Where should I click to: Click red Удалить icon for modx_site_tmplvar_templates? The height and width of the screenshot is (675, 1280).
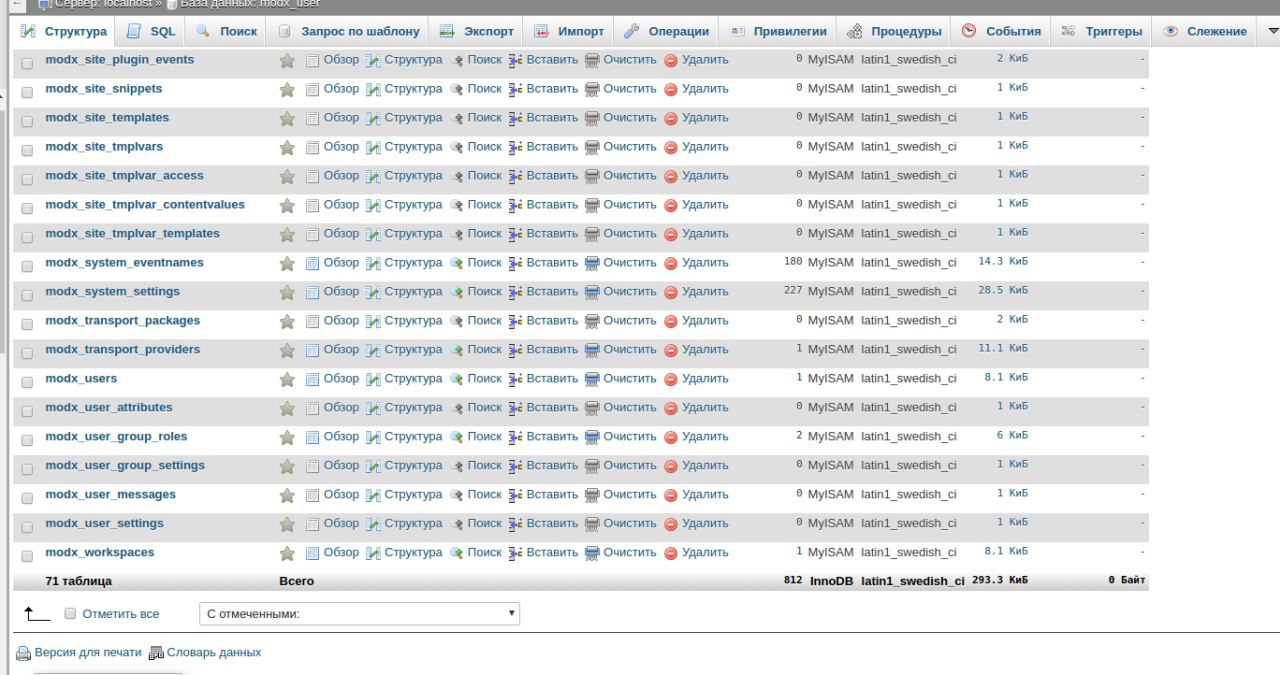click(671, 235)
